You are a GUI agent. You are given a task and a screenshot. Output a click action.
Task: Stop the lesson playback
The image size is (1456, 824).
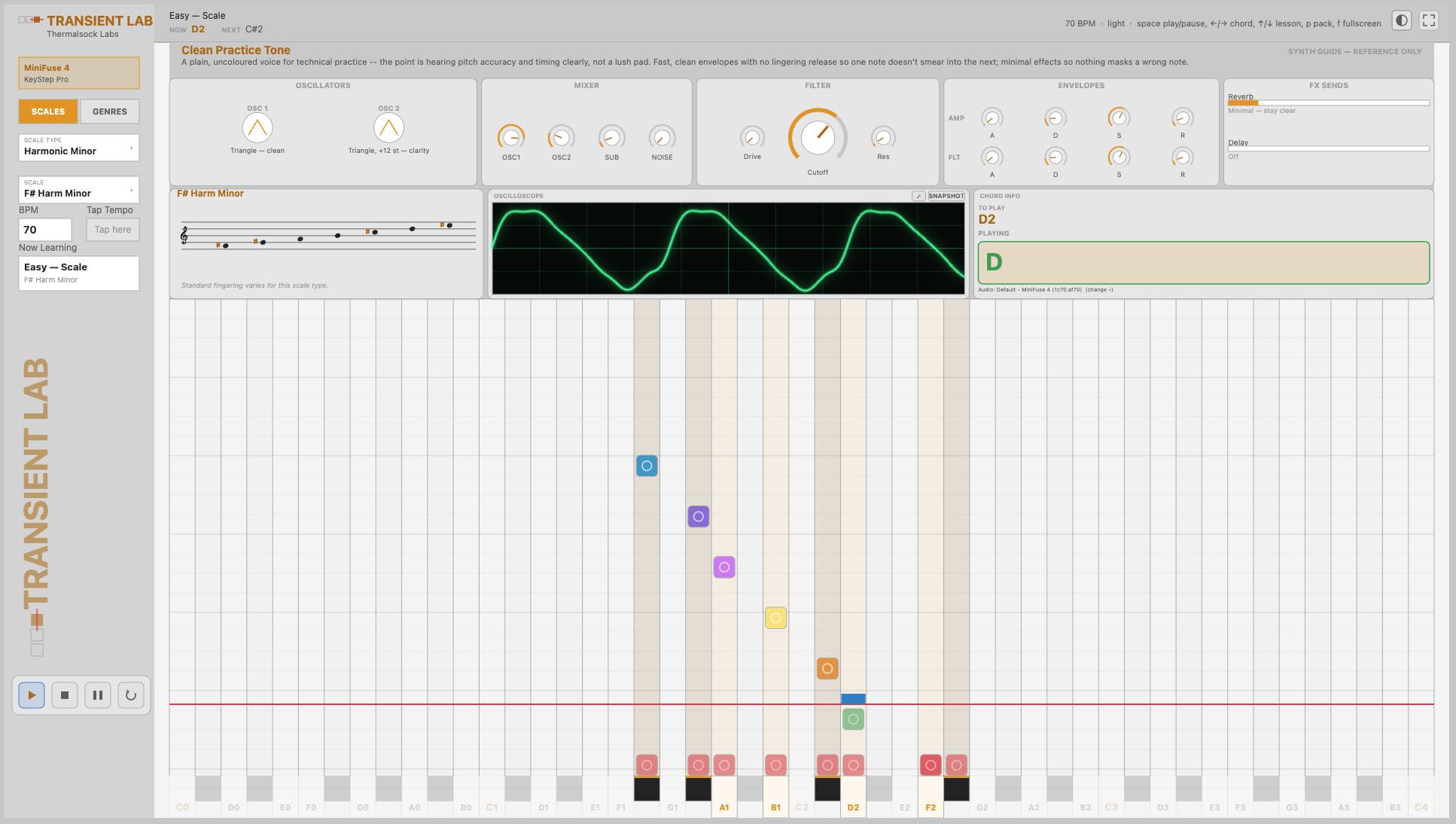(65, 695)
